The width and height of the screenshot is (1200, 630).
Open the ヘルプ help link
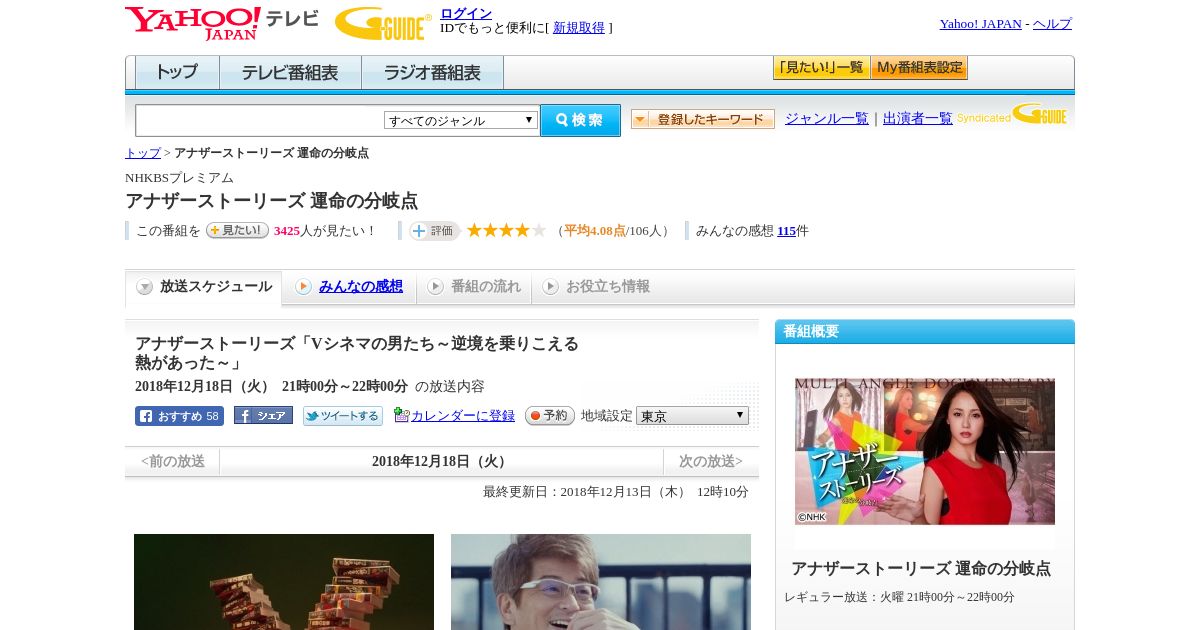point(1052,24)
